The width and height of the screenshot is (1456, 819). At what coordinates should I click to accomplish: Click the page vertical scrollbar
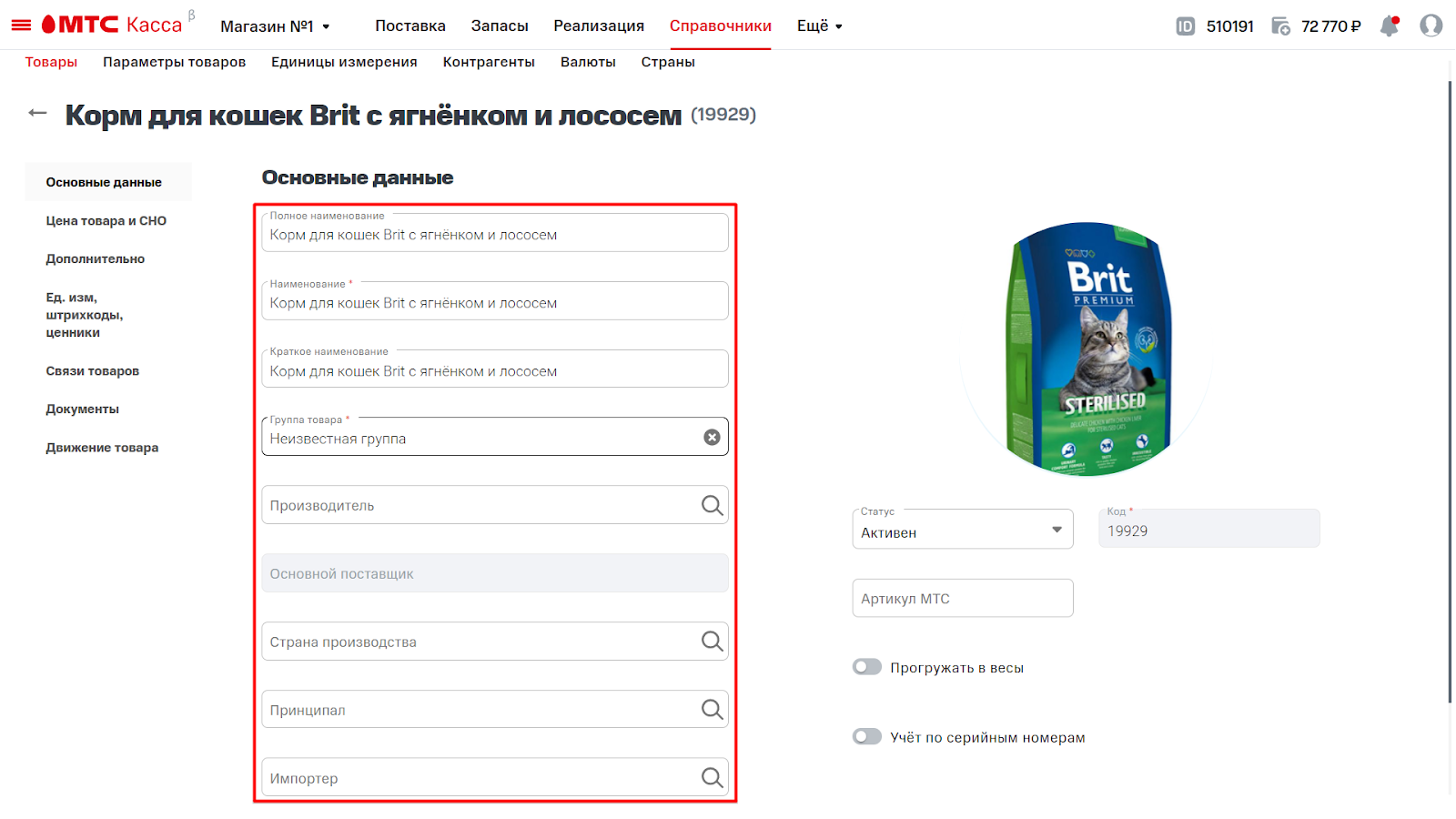click(x=1451, y=391)
